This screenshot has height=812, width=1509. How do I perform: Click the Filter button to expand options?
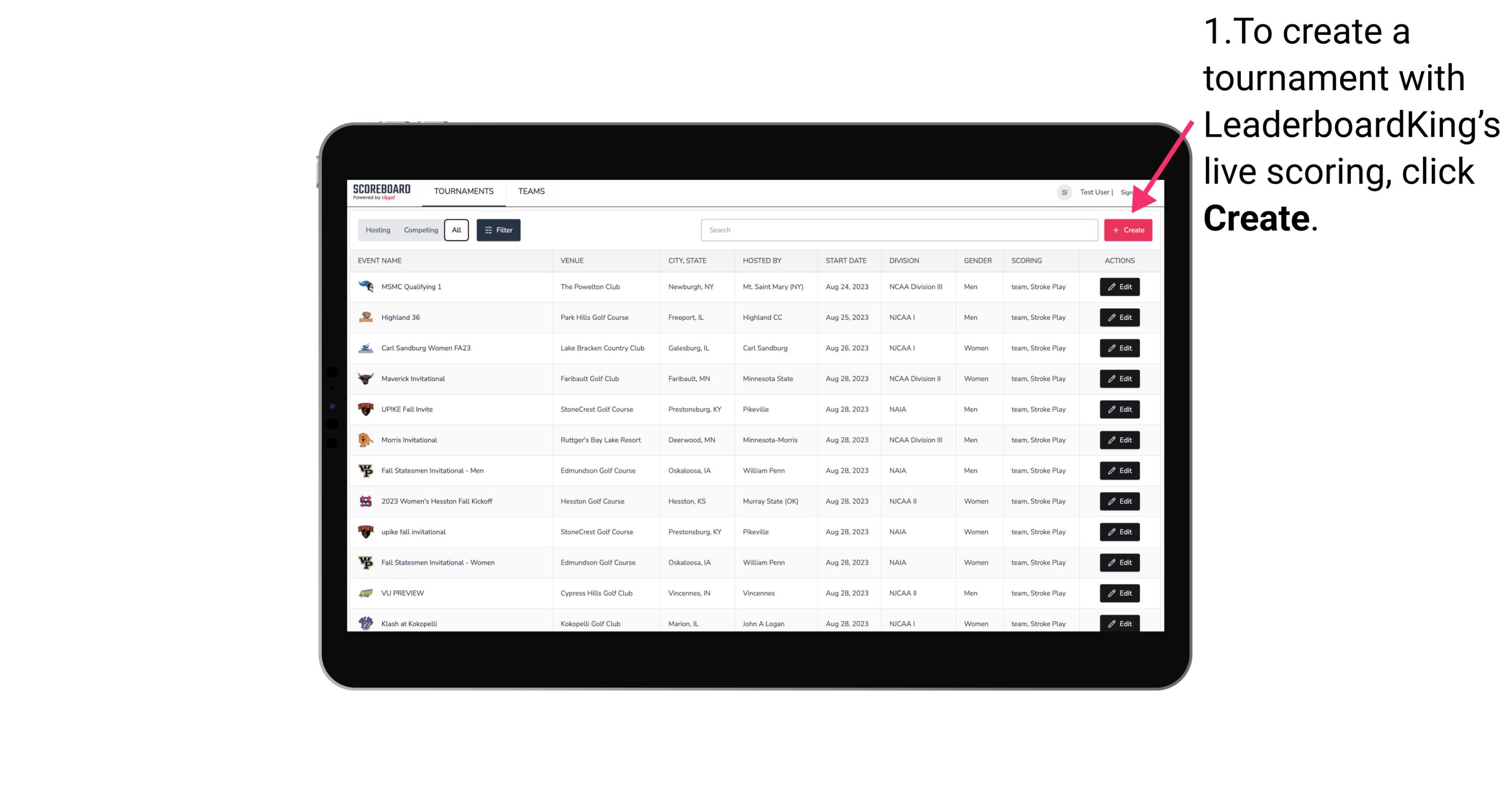click(x=498, y=230)
